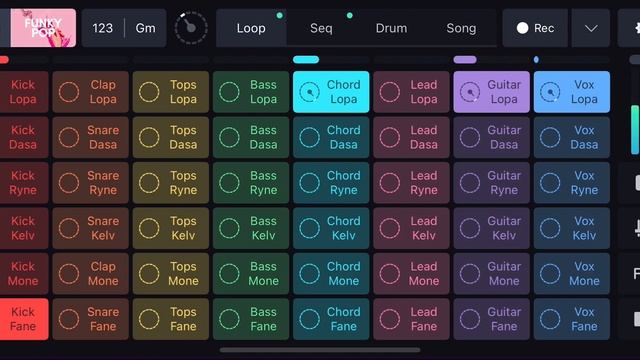
Task: Play the Chord Dasa loop
Action: click(331, 137)
